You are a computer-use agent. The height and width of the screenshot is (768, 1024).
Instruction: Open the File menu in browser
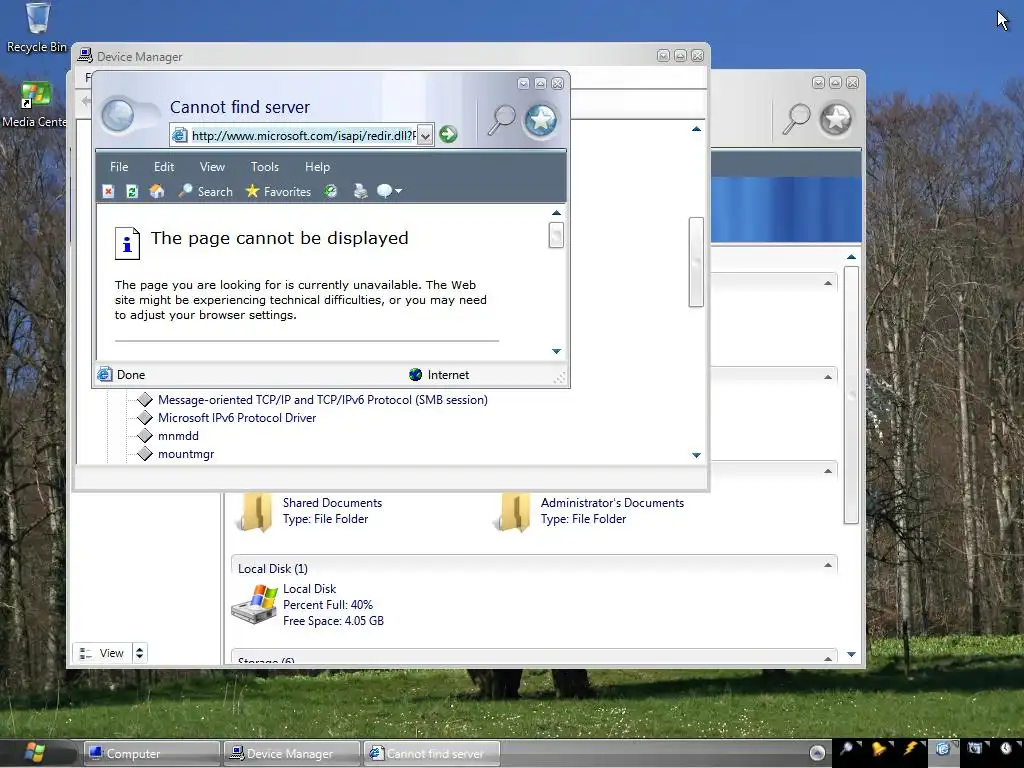click(119, 167)
